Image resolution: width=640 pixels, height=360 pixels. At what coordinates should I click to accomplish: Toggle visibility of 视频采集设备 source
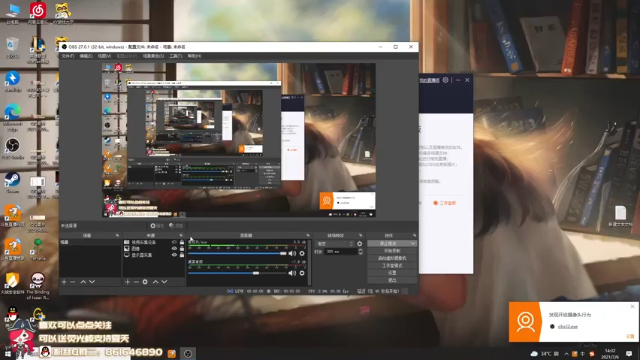pos(174,242)
